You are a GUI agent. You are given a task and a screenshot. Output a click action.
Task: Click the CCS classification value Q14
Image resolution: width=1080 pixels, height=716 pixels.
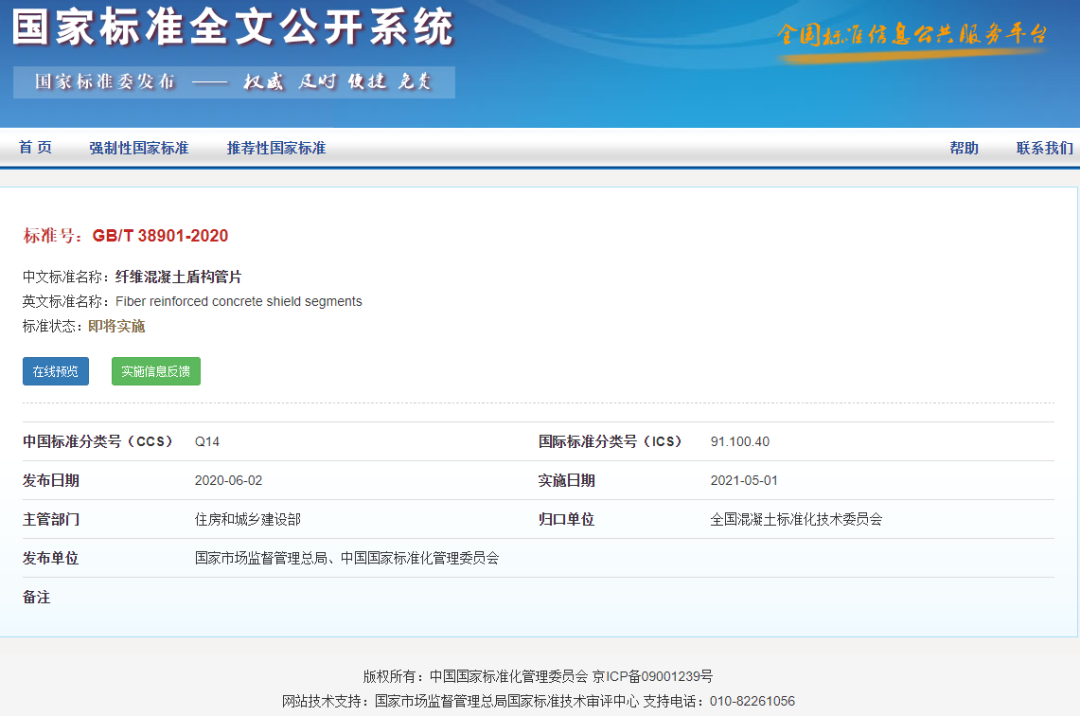coord(207,441)
